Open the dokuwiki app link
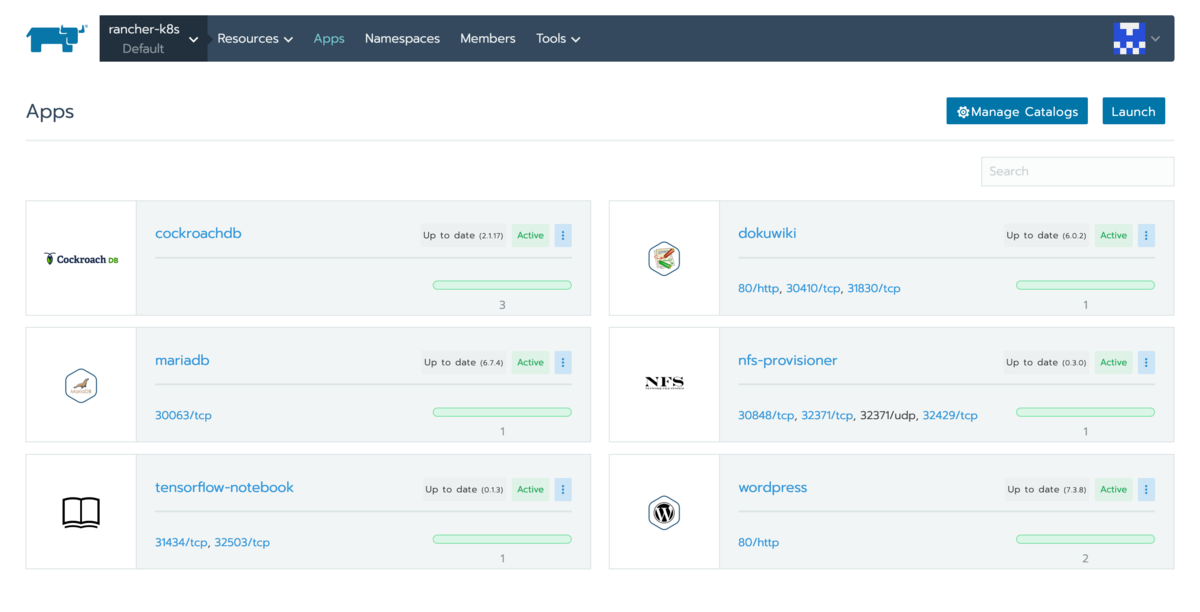Screen dimensions: 1200x612 click(x=767, y=233)
